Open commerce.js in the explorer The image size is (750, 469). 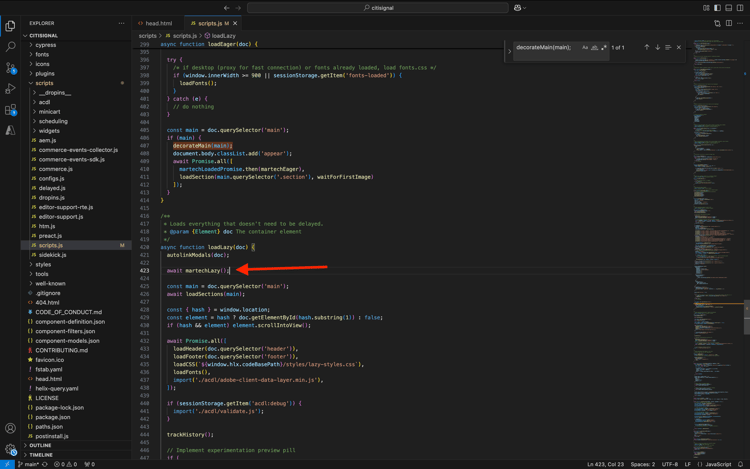pyautogui.click(x=55, y=169)
